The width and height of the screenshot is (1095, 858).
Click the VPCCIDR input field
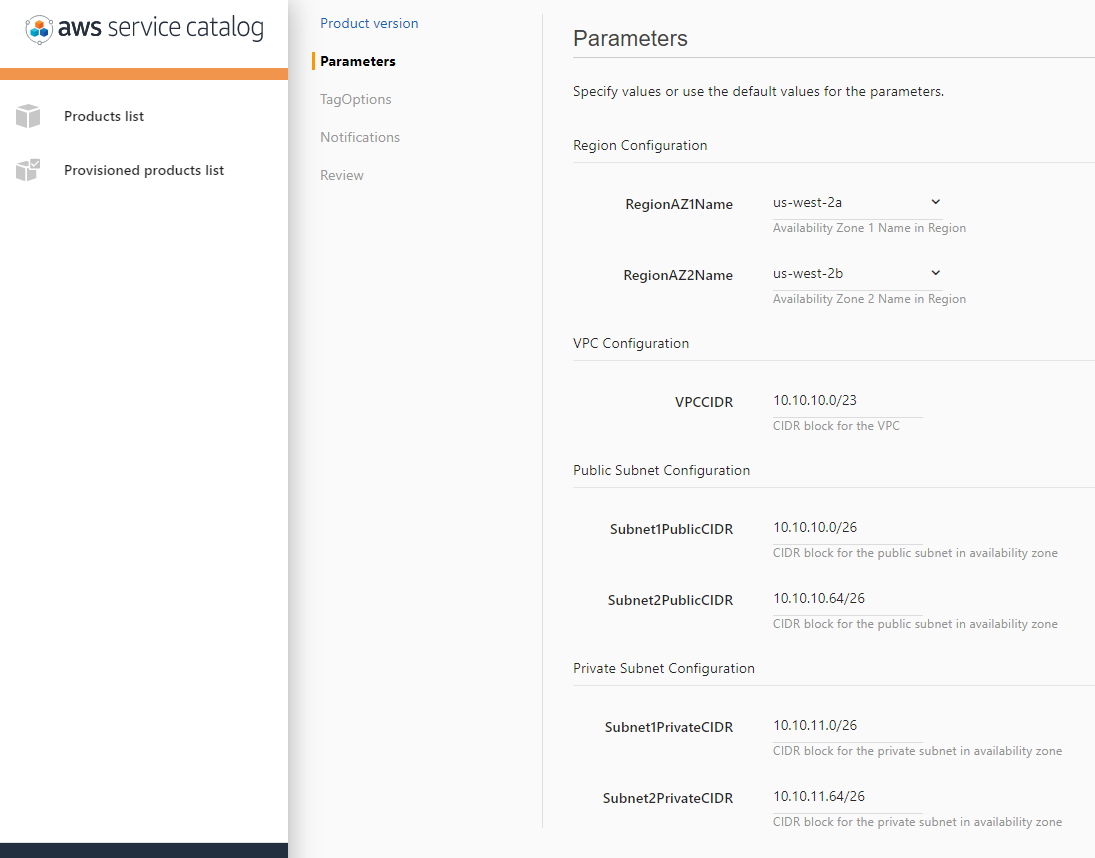point(847,401)
